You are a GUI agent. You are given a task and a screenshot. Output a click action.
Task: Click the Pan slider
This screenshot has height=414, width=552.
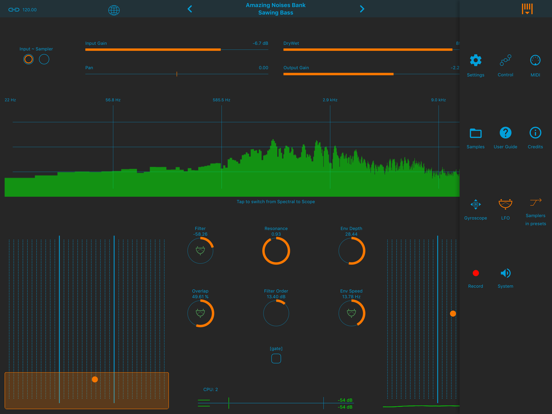point(176,74)
